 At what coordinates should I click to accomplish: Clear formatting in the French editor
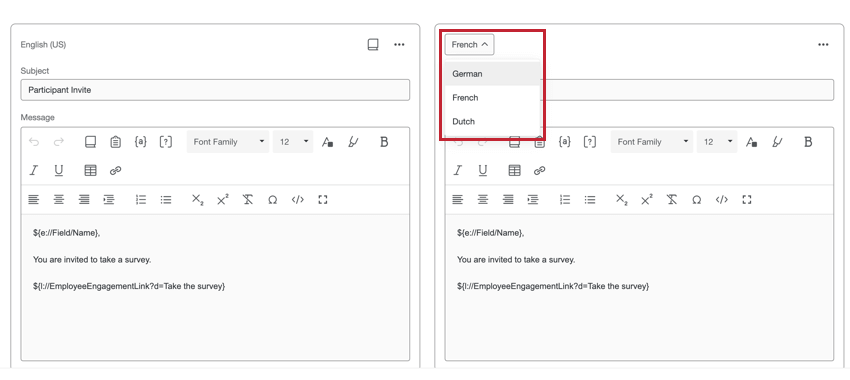click(x=672, y=200)
